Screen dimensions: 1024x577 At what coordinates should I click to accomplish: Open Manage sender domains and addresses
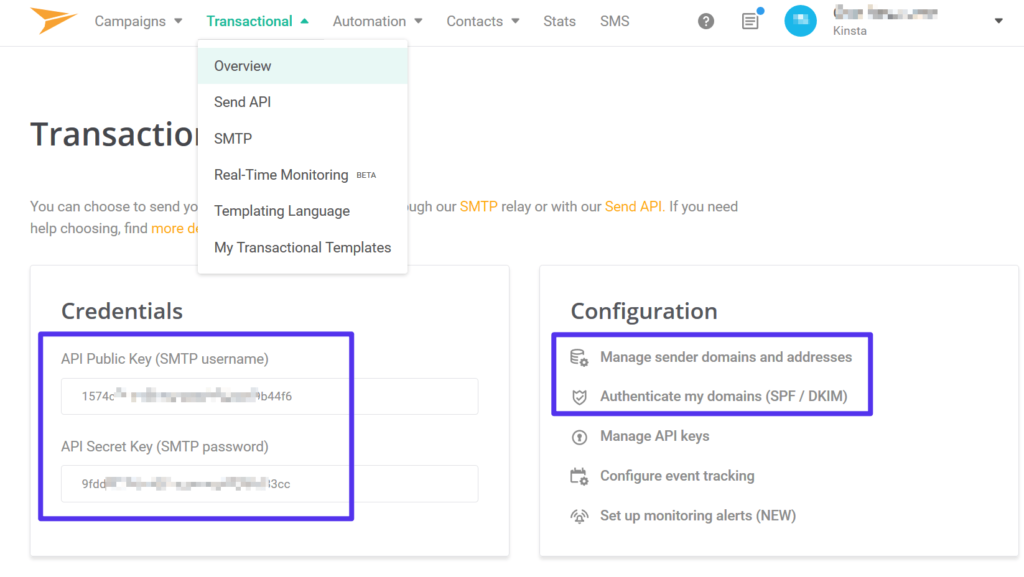coord(726,356)
